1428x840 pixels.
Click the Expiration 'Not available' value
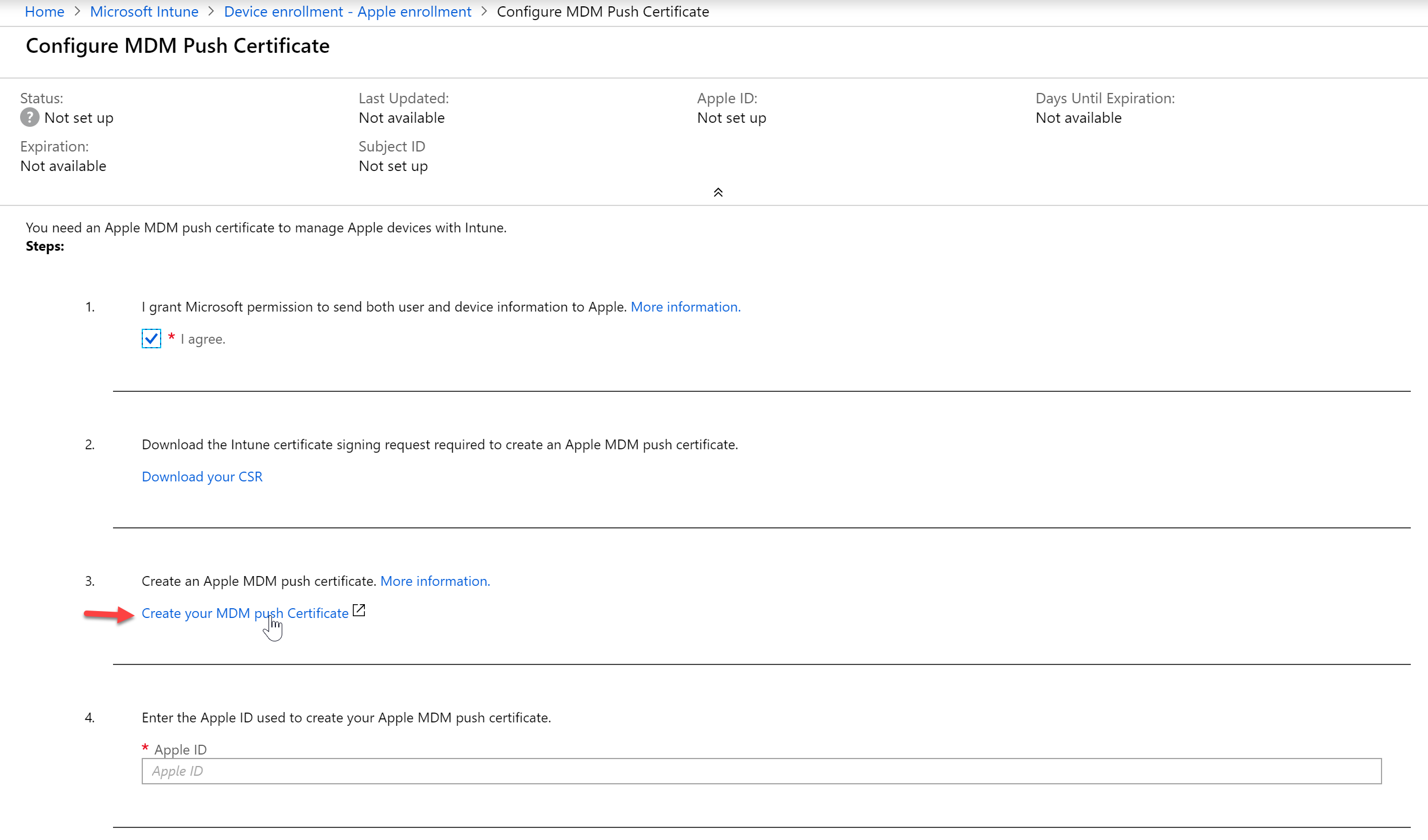tap(63, 166)
